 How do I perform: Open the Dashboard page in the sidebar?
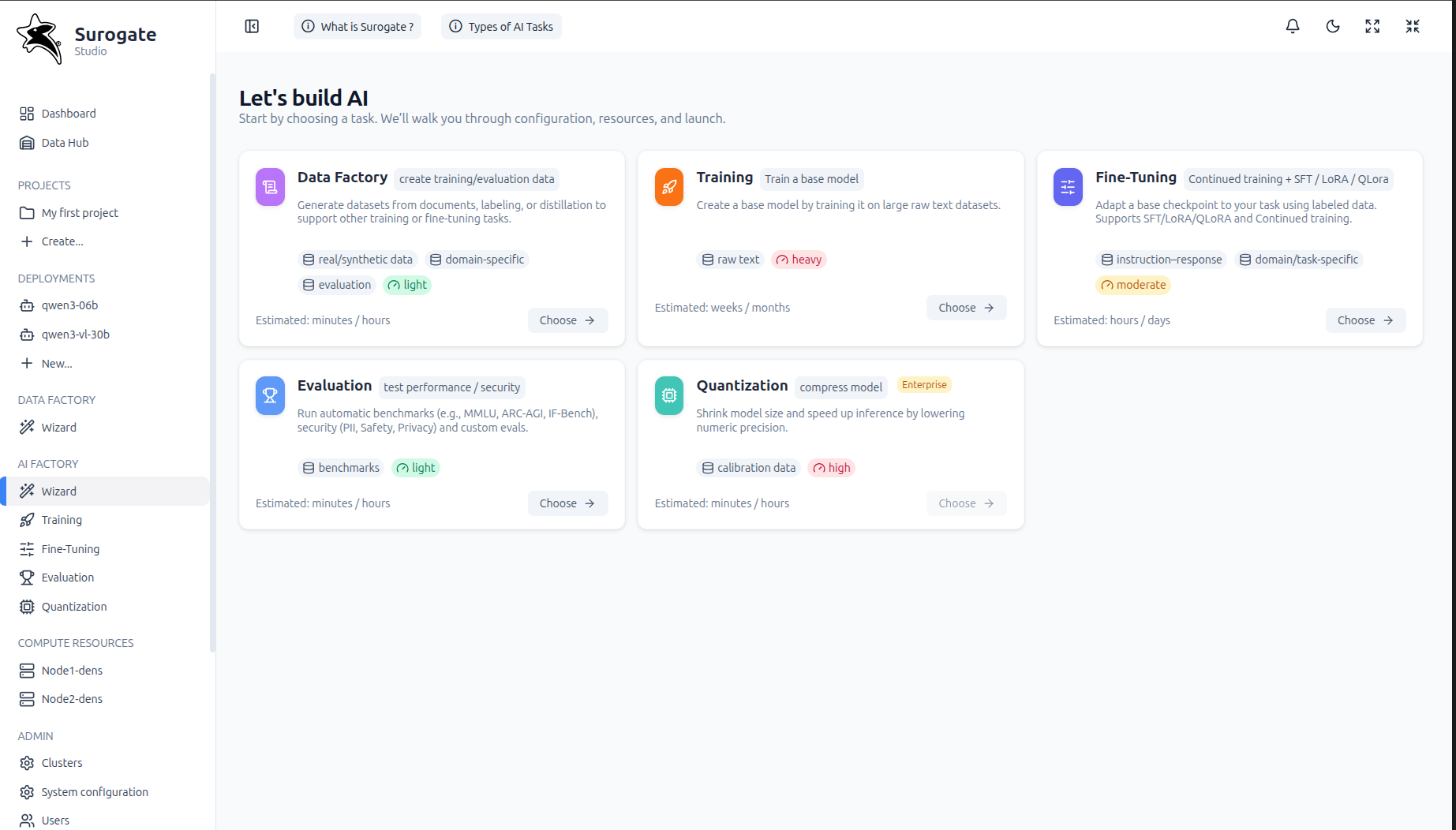pyautogui.click(x=69, y=114)
